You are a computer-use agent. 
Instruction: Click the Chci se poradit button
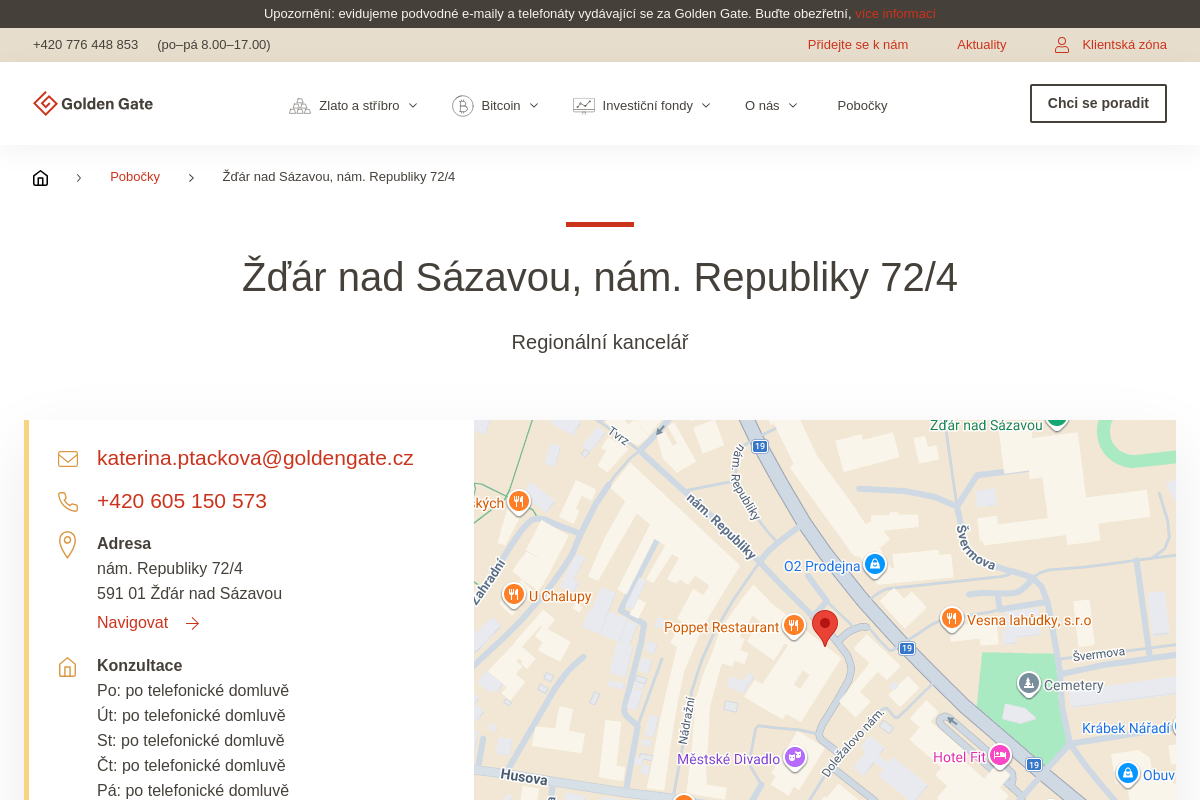click(x=1098, y=103)
